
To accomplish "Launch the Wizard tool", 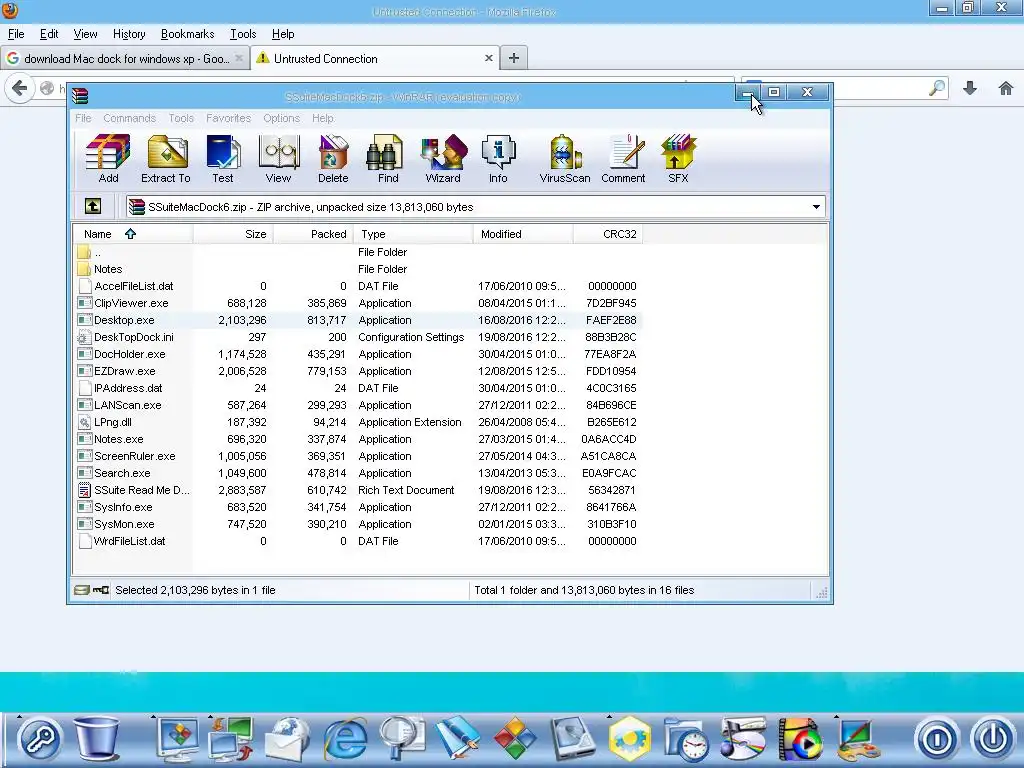I will (443, 159).
